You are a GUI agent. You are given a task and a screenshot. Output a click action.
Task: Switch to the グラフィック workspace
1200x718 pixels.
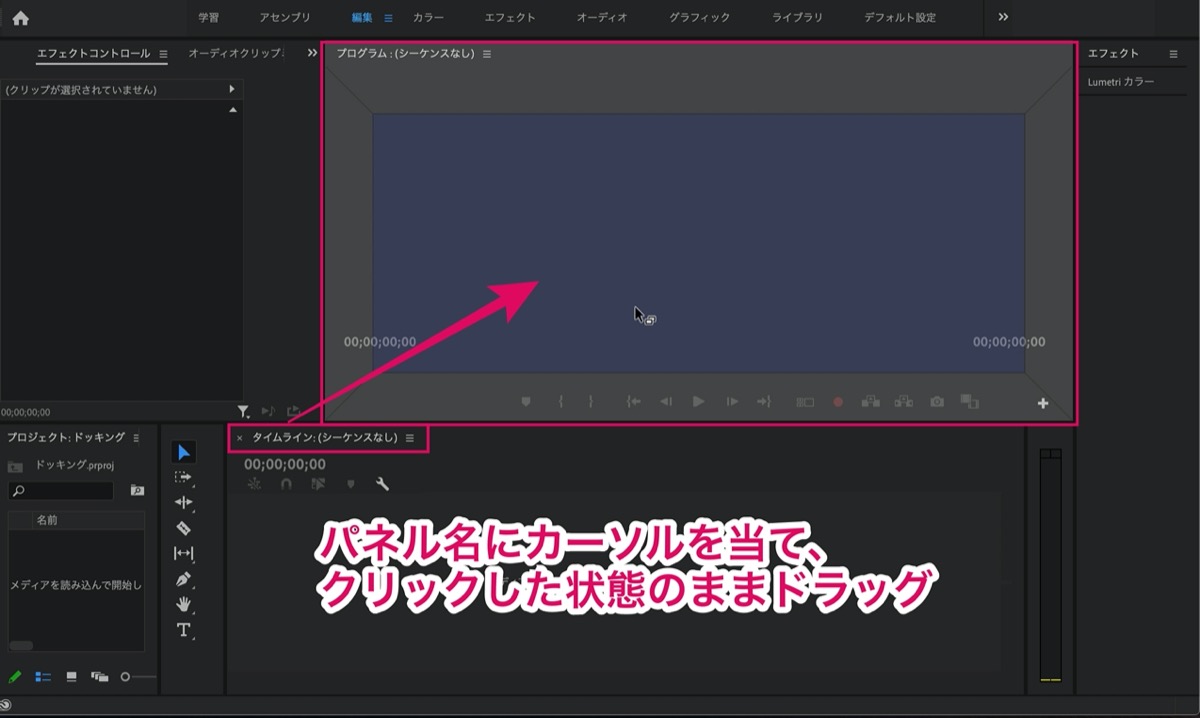tap(700, 18)
